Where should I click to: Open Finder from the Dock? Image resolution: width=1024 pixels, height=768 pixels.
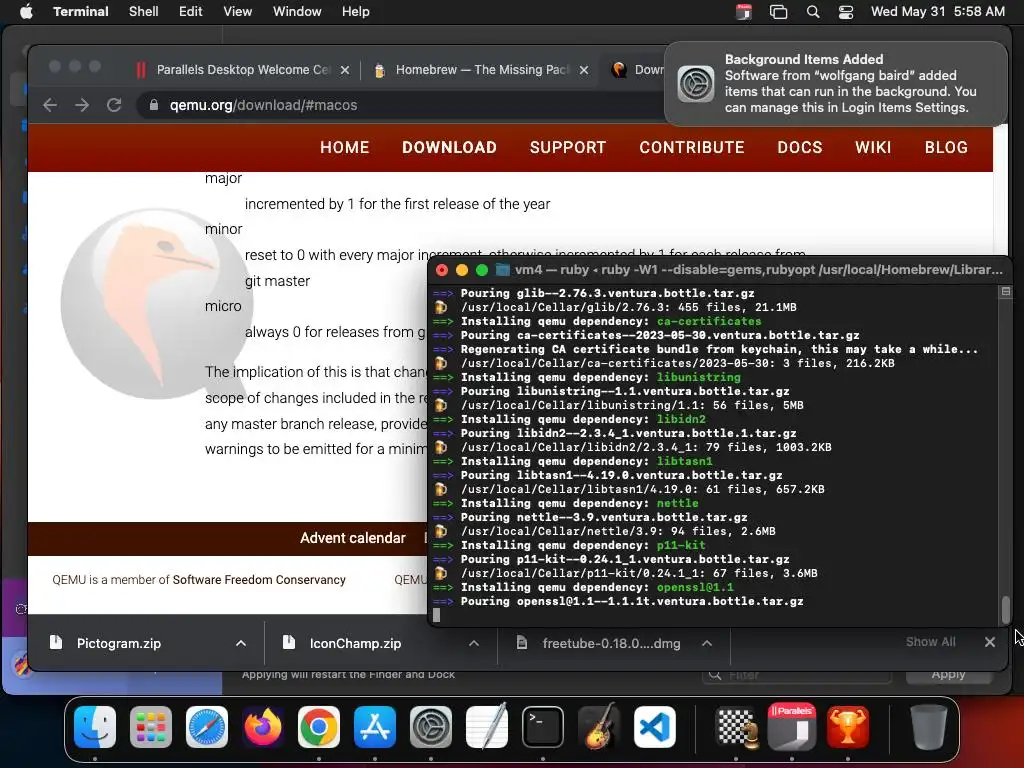click(x=95, y=727)
